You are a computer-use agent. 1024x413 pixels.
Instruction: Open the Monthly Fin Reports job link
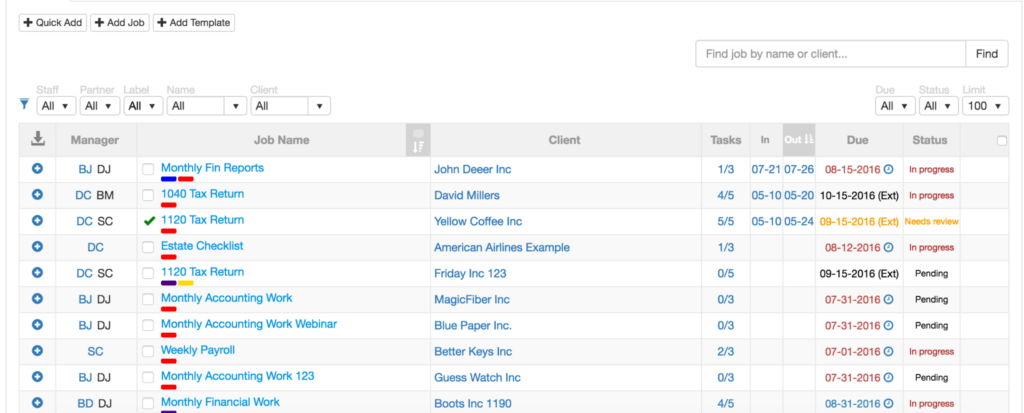(x=212, y=168)
